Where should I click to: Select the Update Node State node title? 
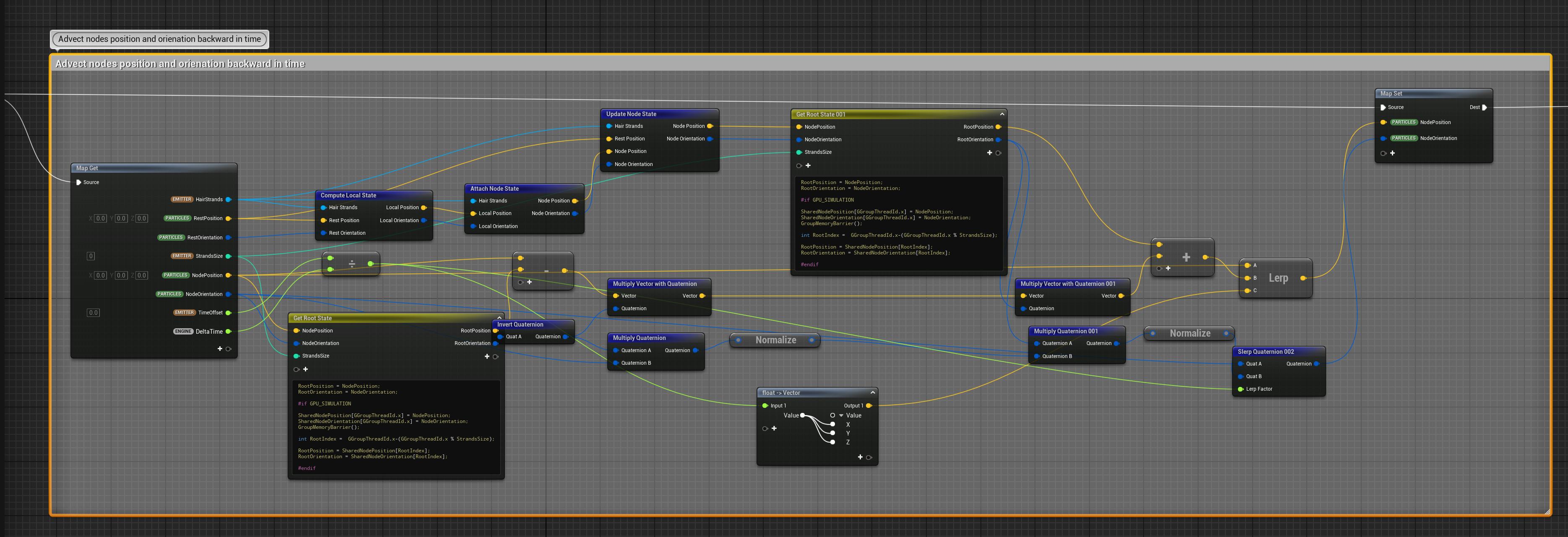[x=631, y=114]
